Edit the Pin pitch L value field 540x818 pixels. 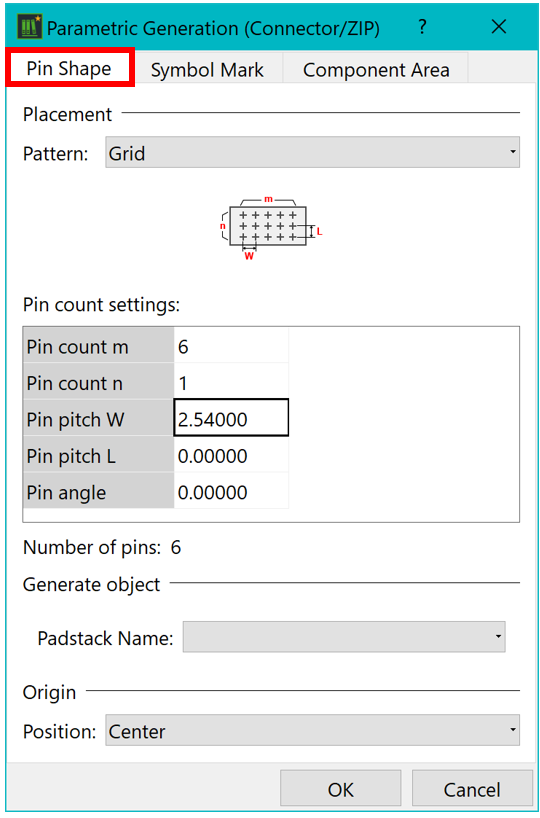(231, 456)
